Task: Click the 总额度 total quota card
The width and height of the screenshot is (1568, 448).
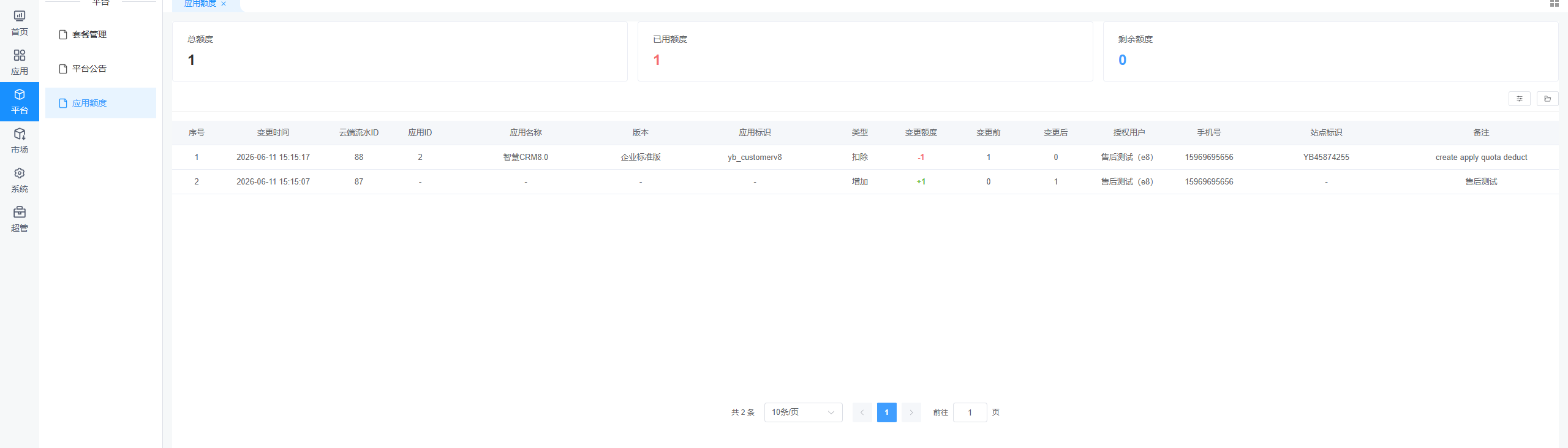Action: pyautogui.click(x=400, y=51)
